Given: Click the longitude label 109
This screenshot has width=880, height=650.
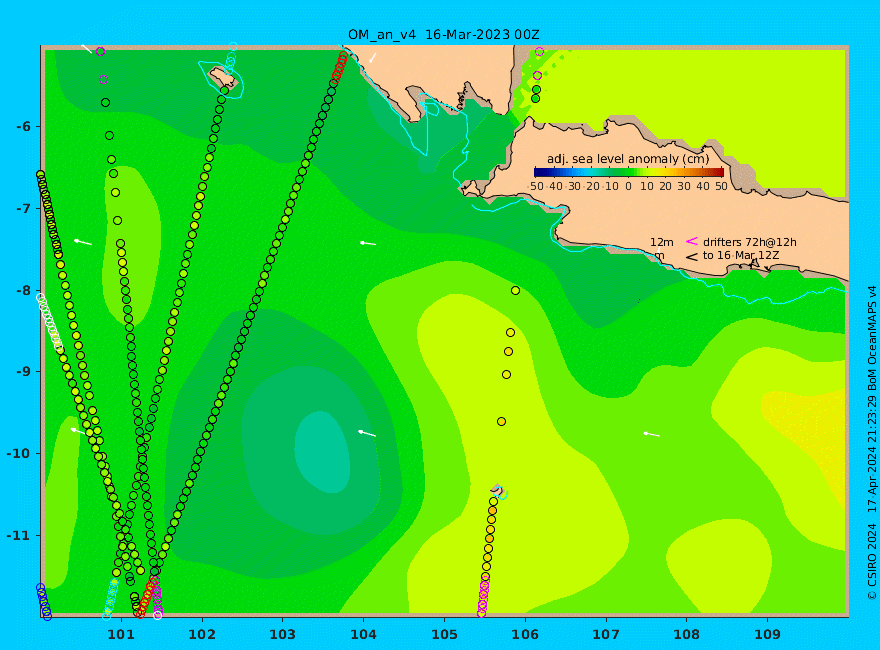Looking at the screenshot, I should pyautogui.click(x=767, y=635).
